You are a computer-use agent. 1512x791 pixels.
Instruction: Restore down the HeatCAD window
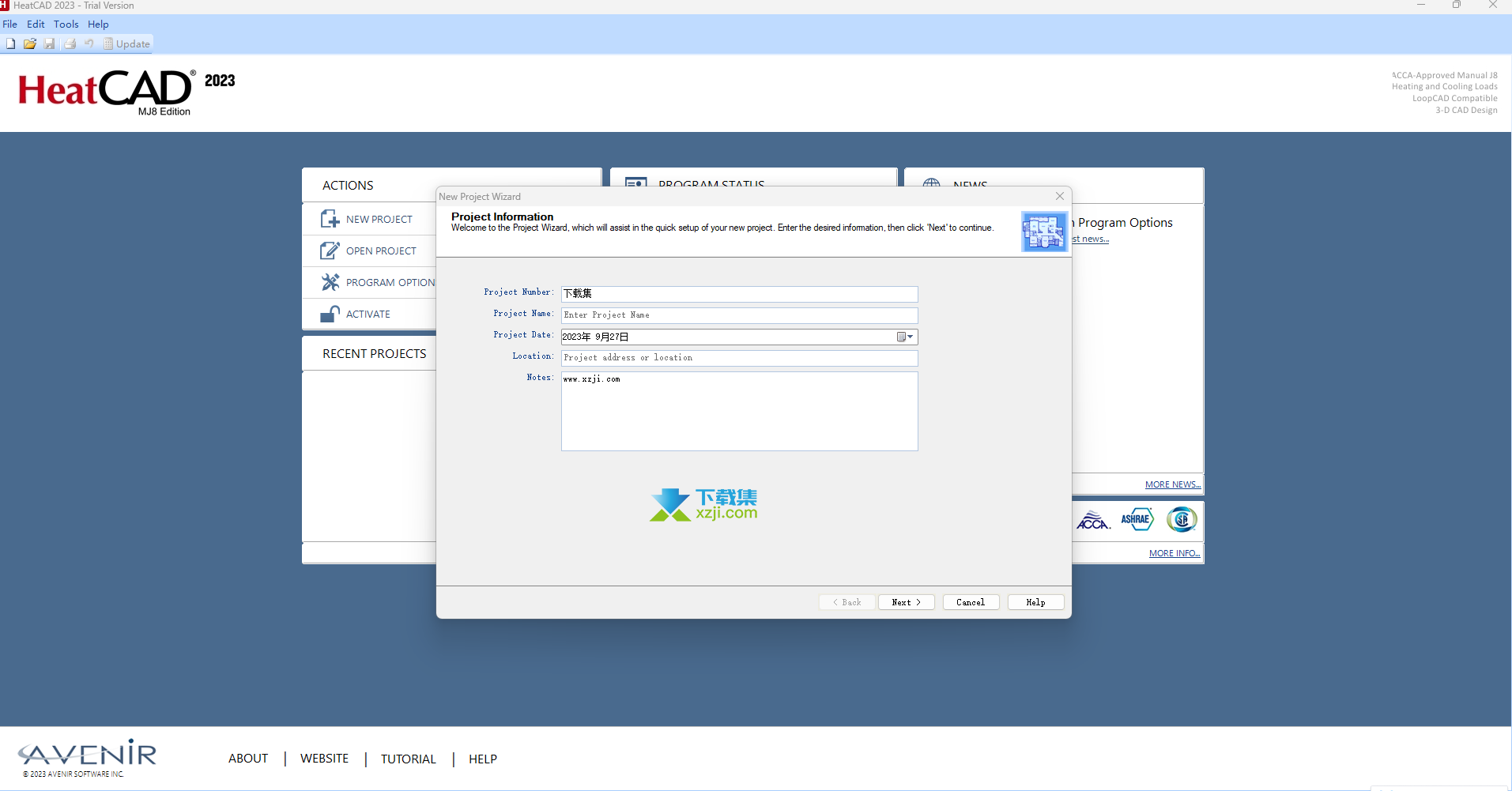click(1457, 6)
